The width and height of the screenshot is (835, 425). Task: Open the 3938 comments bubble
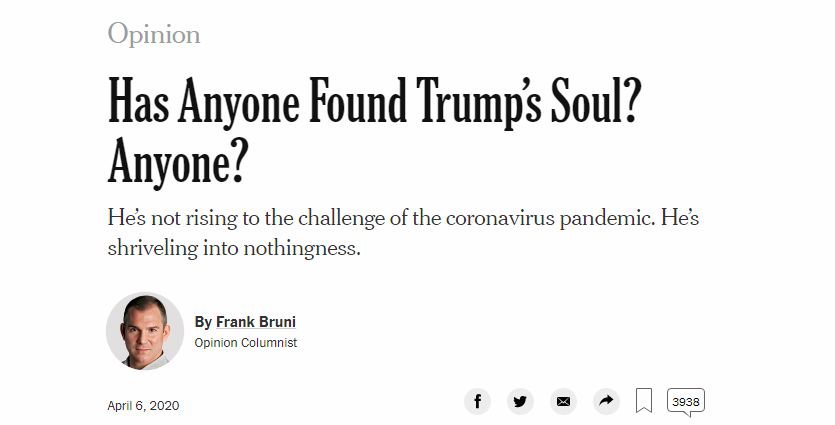(x=686, y=402)
